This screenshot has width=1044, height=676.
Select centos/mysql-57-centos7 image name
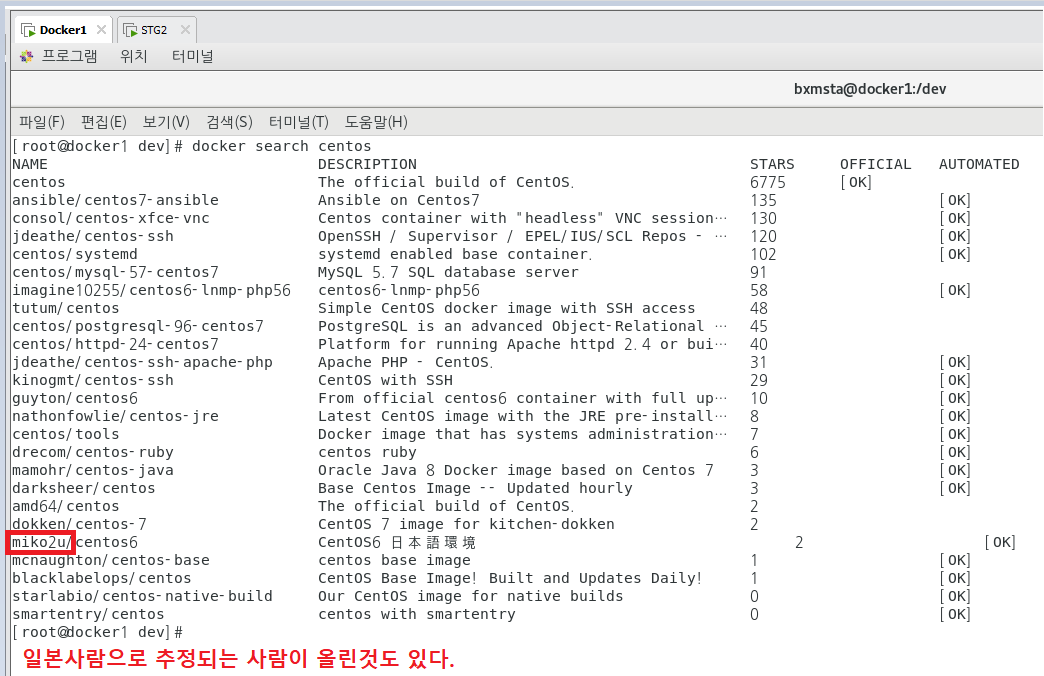pyautogui.click(x=115, y=272)
